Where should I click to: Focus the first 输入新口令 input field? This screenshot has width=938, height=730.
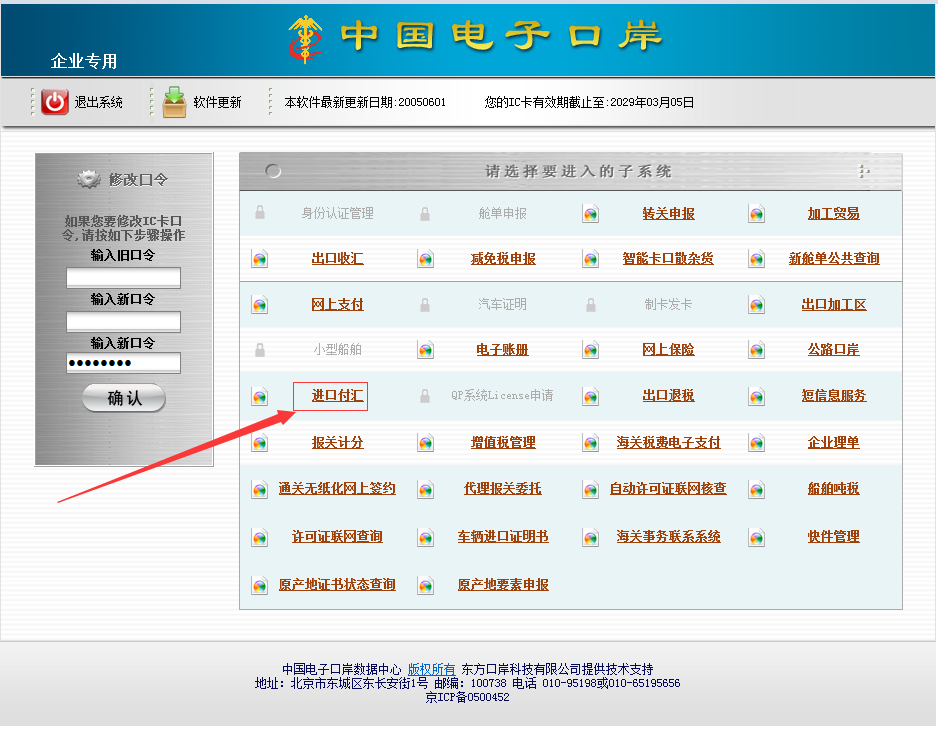point(123,321)
